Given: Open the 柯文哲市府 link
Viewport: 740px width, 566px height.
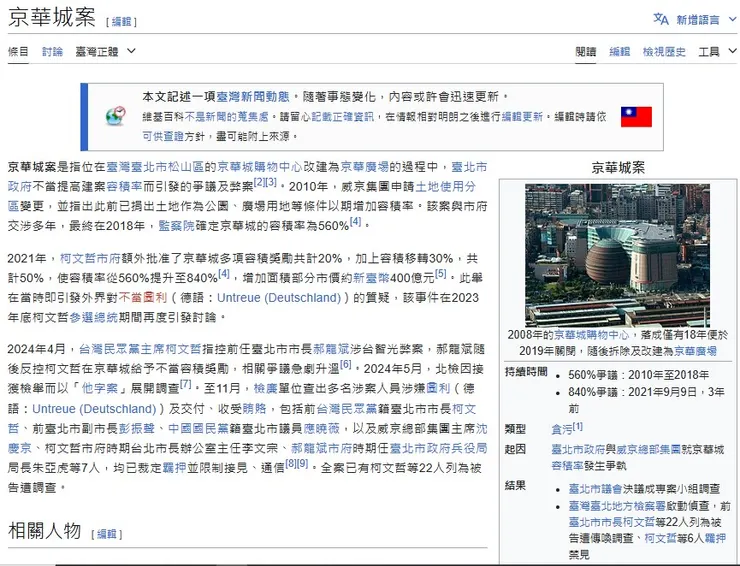Looking at the screenshot, I should [x=90, y=258].
